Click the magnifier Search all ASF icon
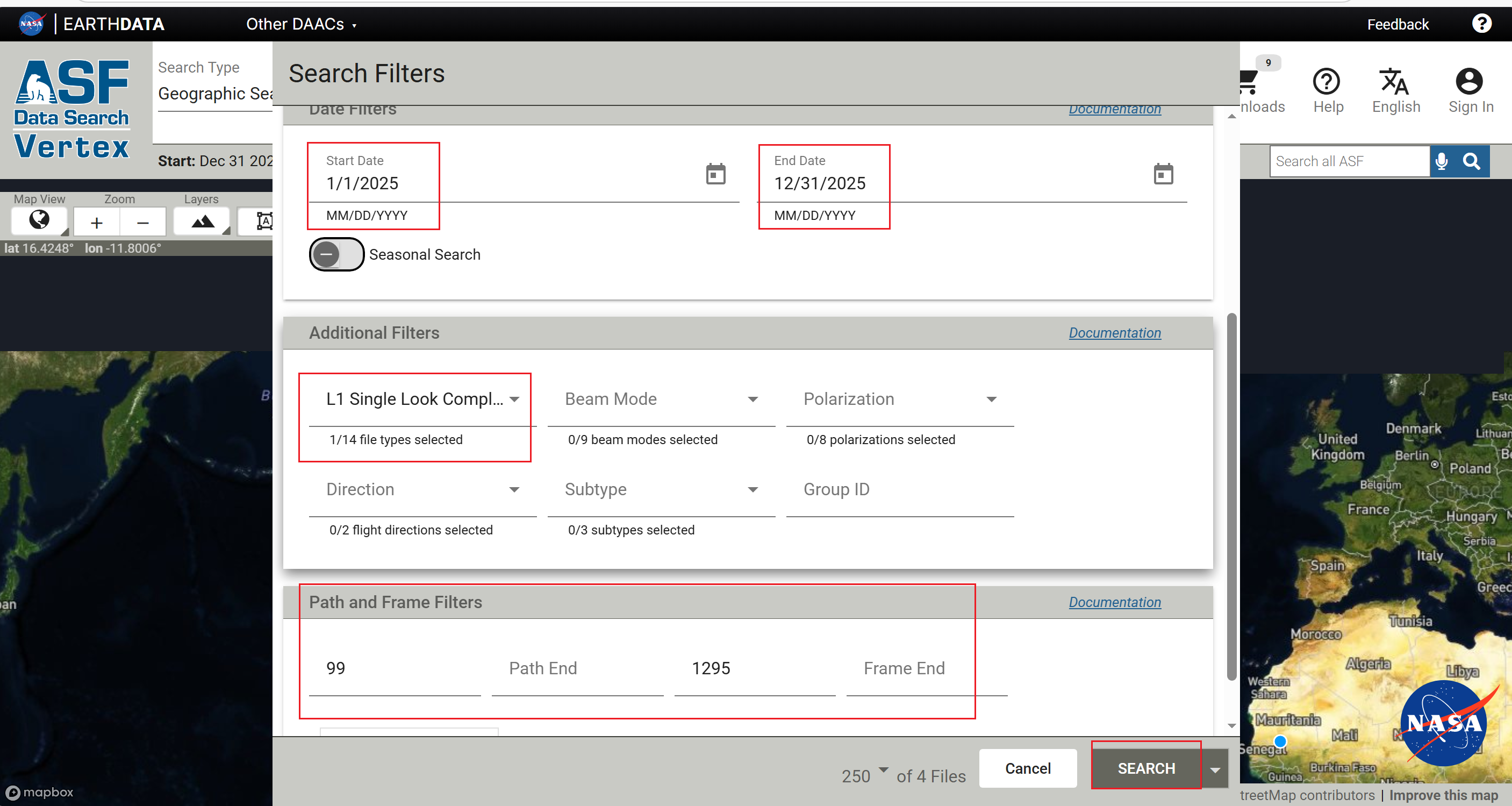The image size is (1512, 806). 1472,161
